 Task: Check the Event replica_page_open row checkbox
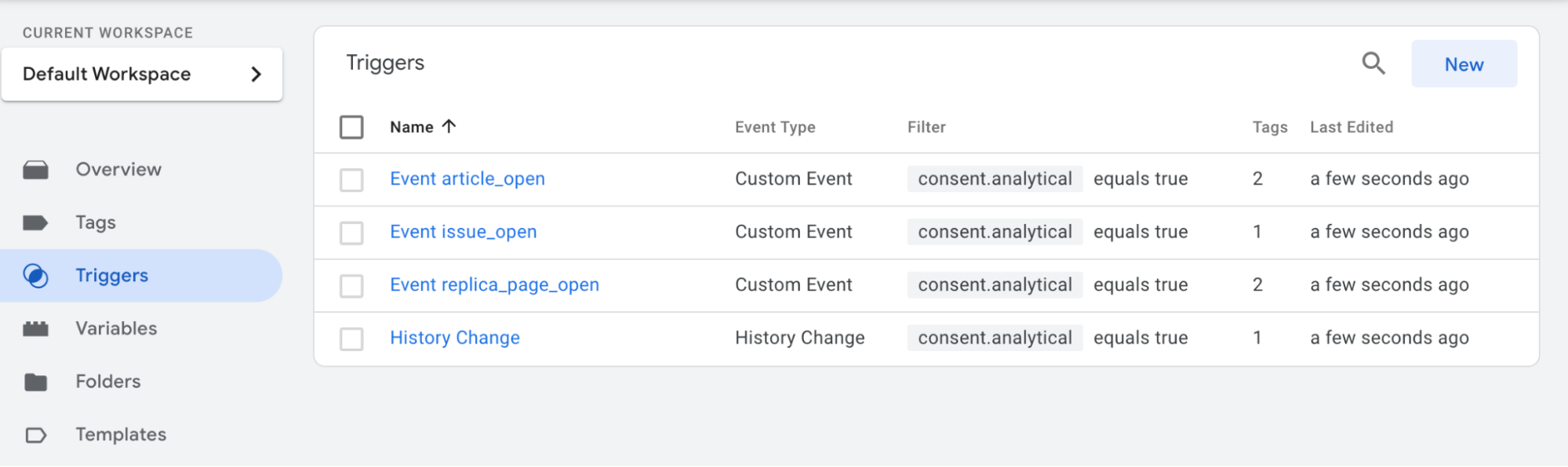(351, 286)
